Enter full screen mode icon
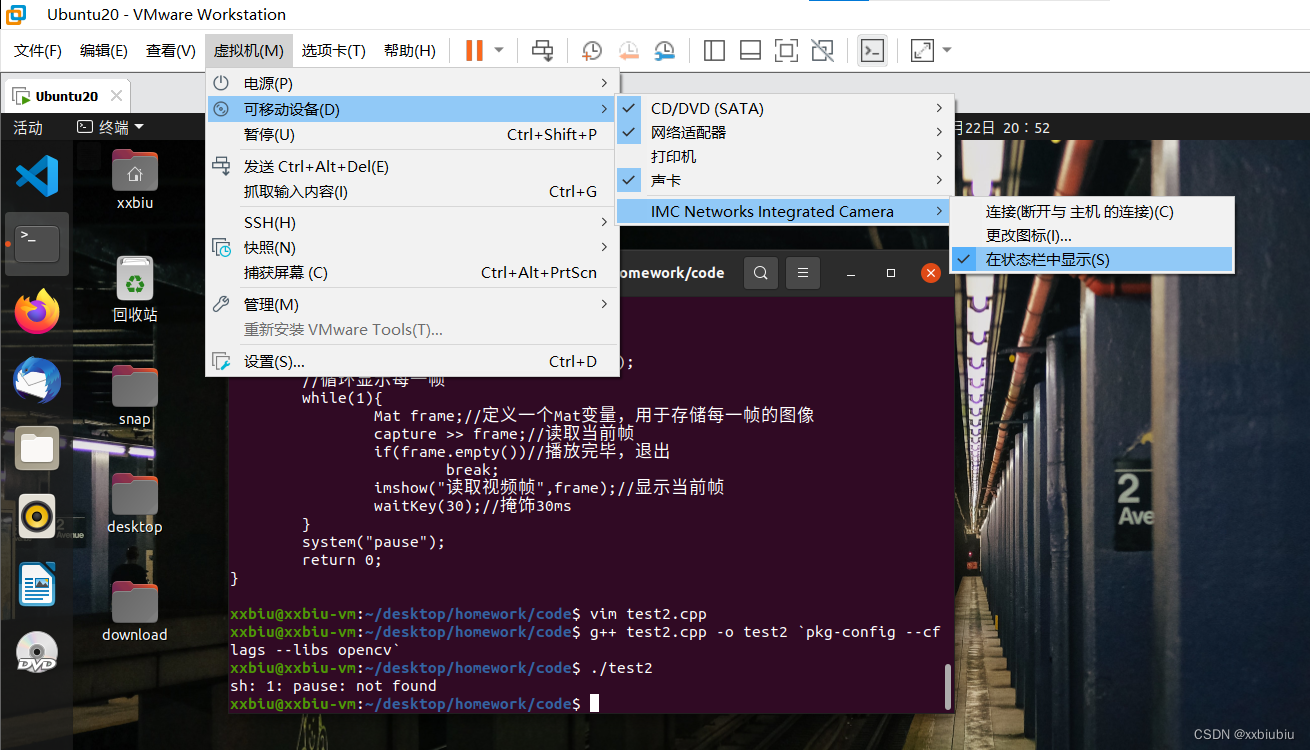This screenshot has height=750, width=1310. 786,50
